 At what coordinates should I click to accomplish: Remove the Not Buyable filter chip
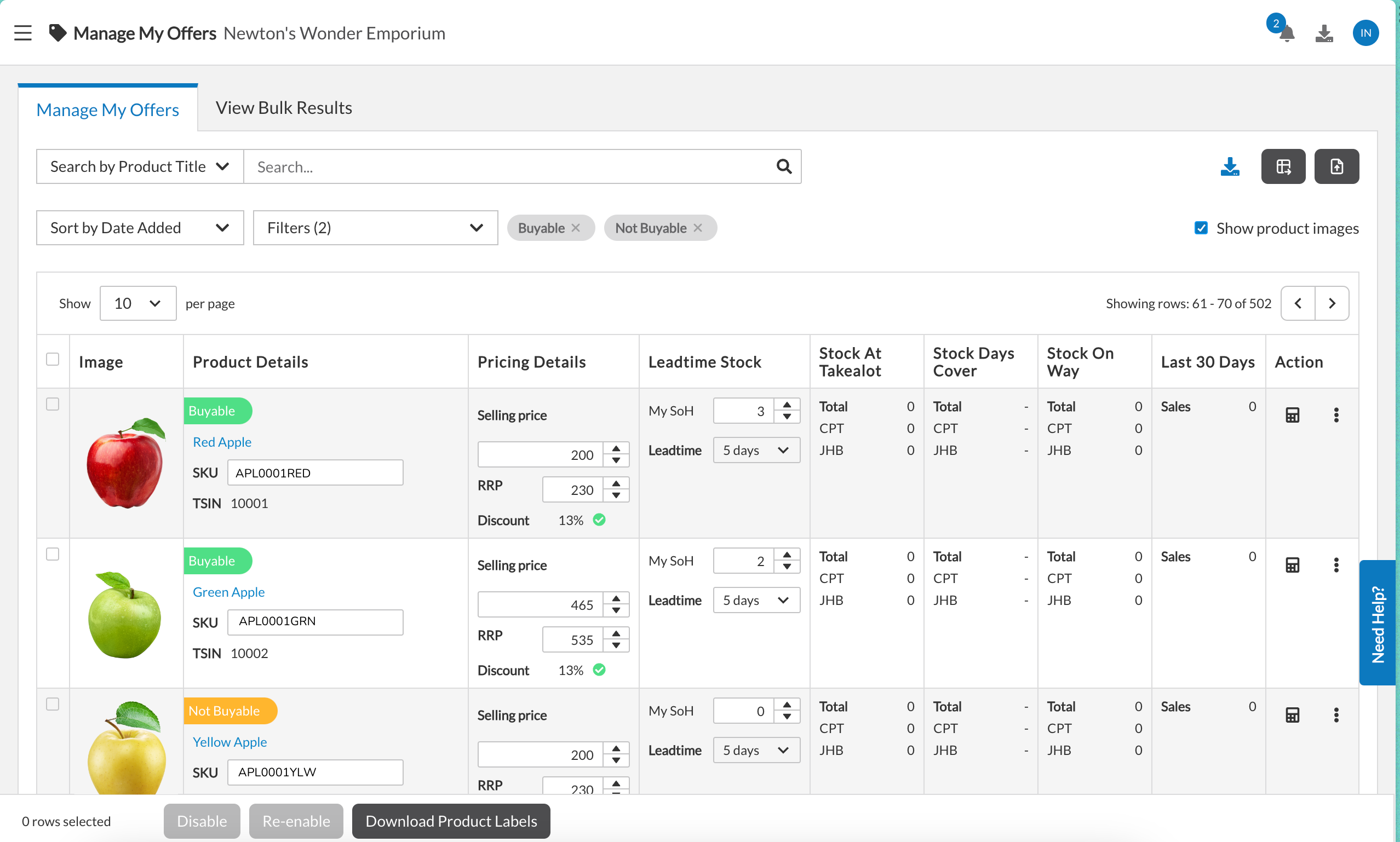click(698, 228)
